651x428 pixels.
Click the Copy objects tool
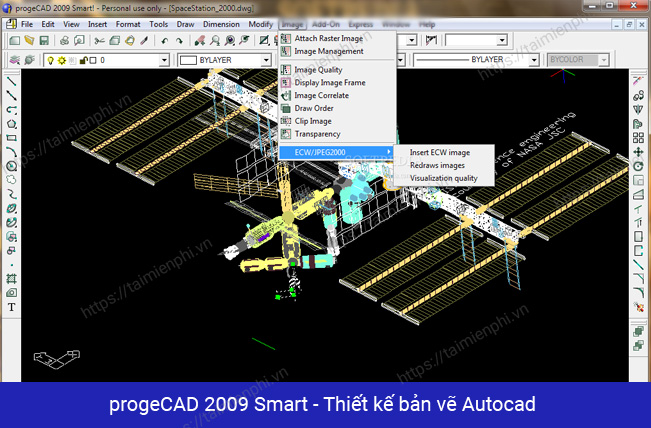point(638,95)
